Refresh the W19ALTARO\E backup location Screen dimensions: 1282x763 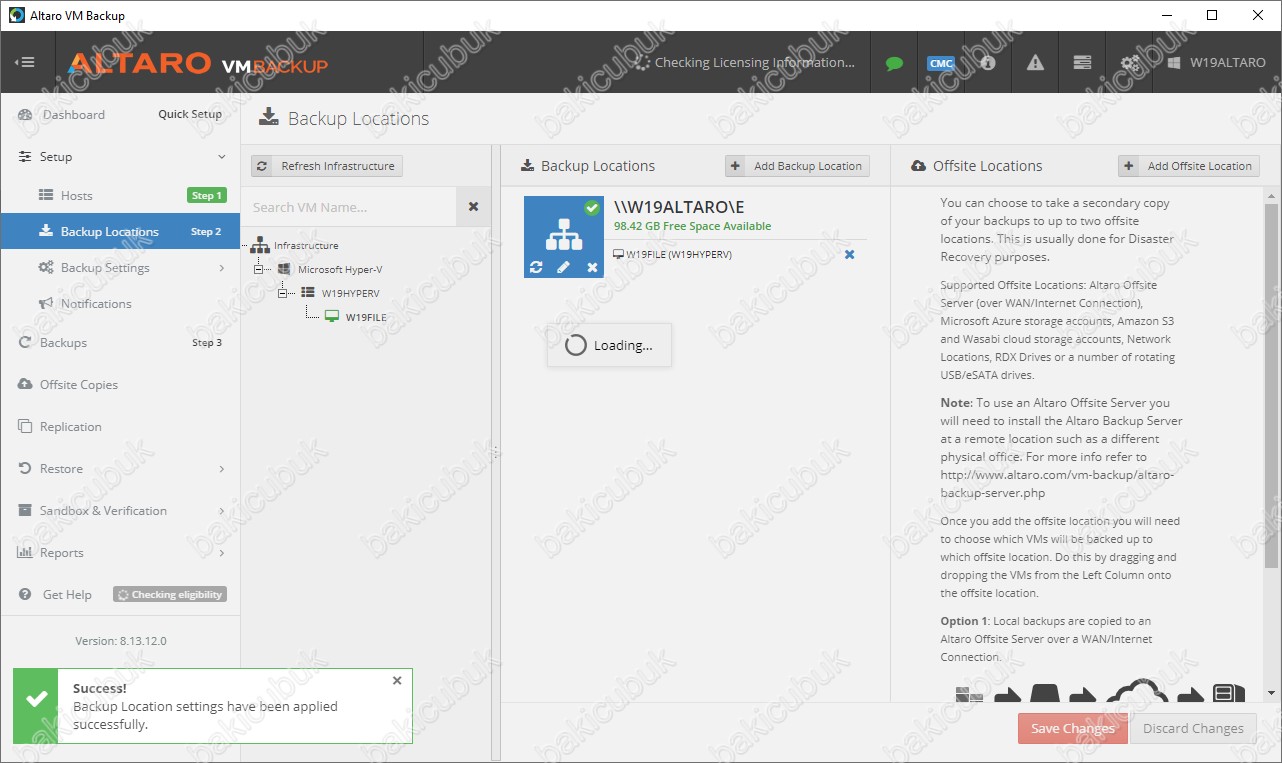click(x=536, y=268)
